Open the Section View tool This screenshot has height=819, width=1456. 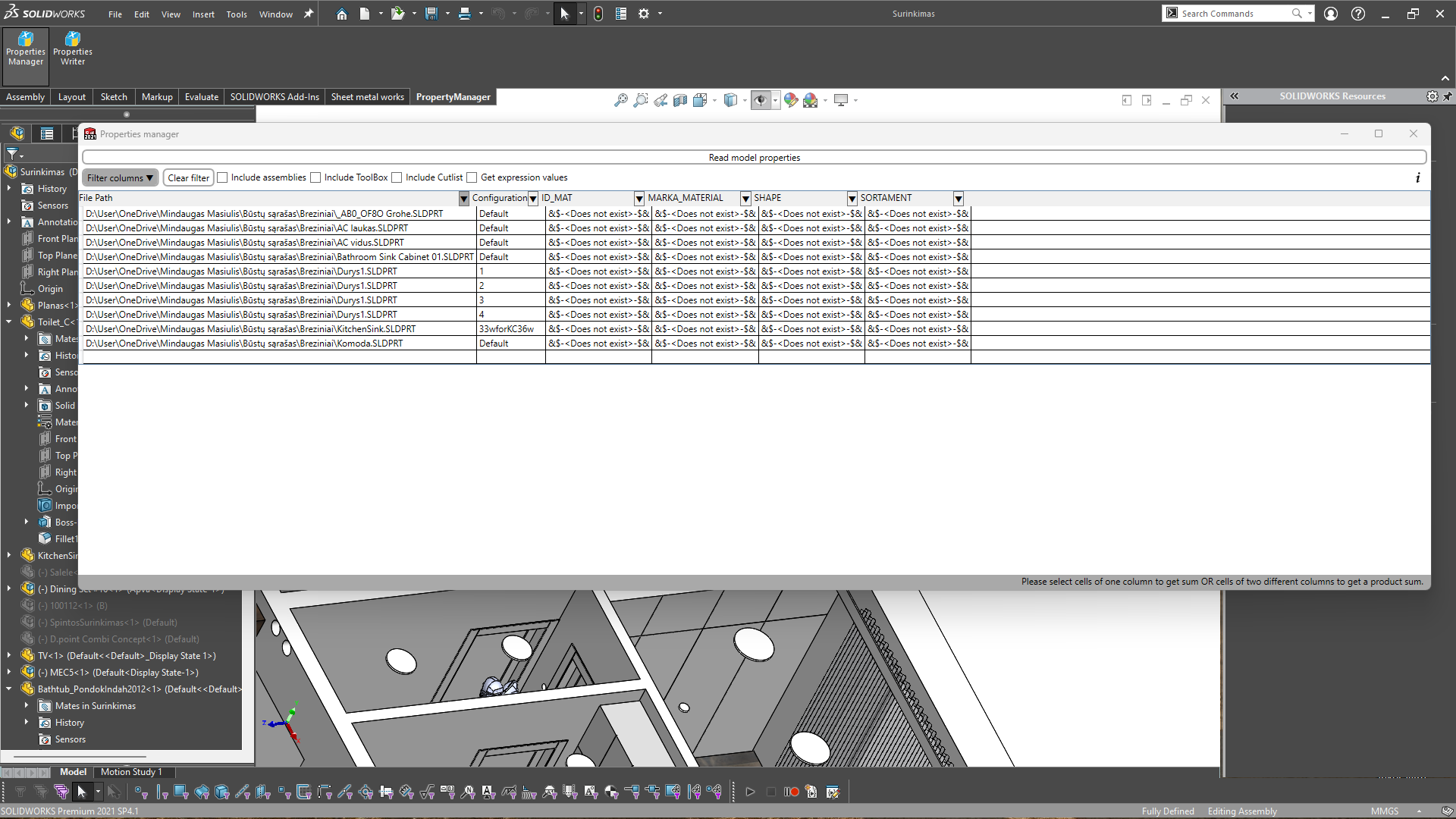pos(680,99)
